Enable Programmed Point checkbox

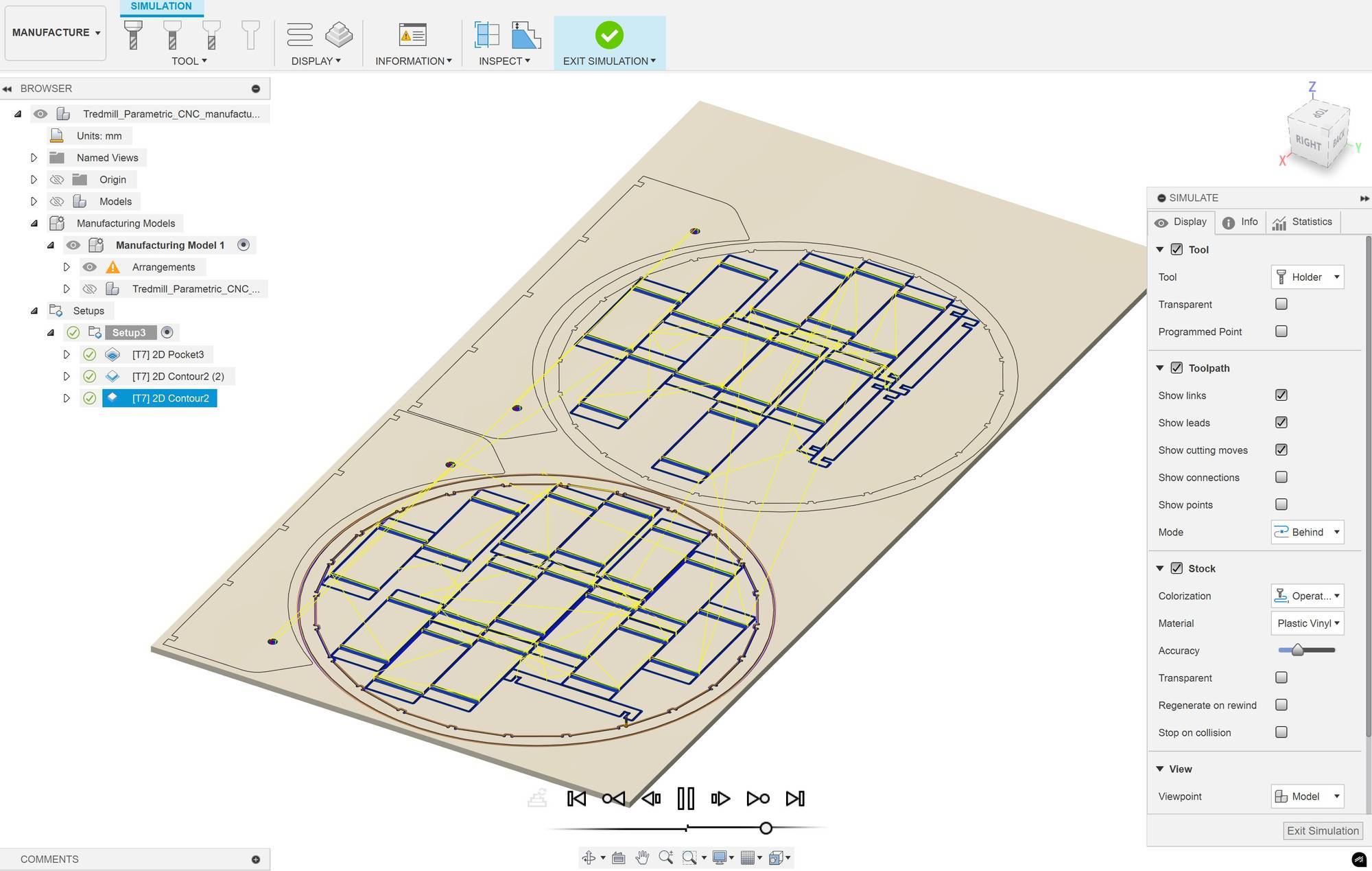click(1281, 331)
